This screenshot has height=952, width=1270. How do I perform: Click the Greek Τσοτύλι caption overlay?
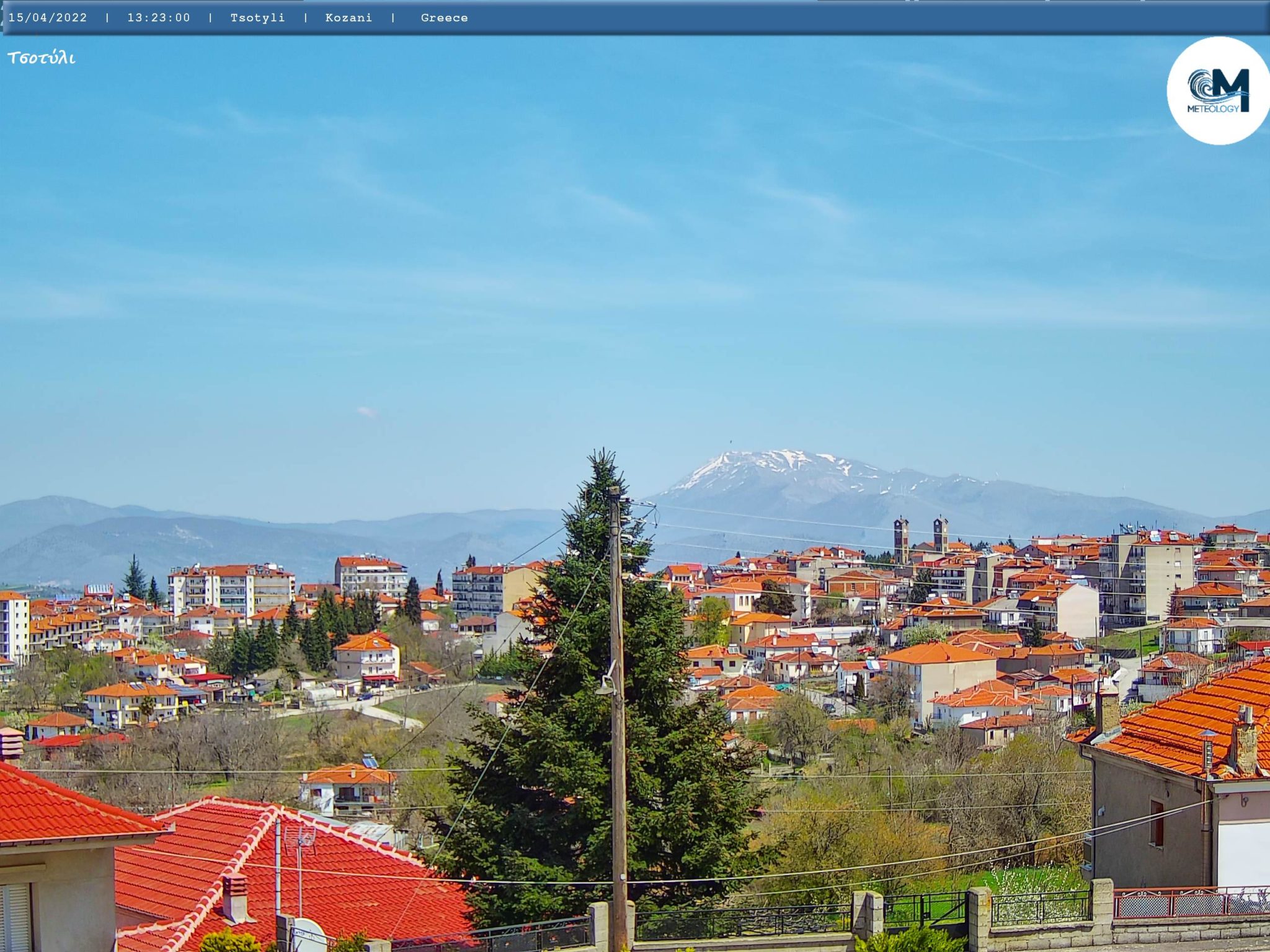[x=42, y=58]
